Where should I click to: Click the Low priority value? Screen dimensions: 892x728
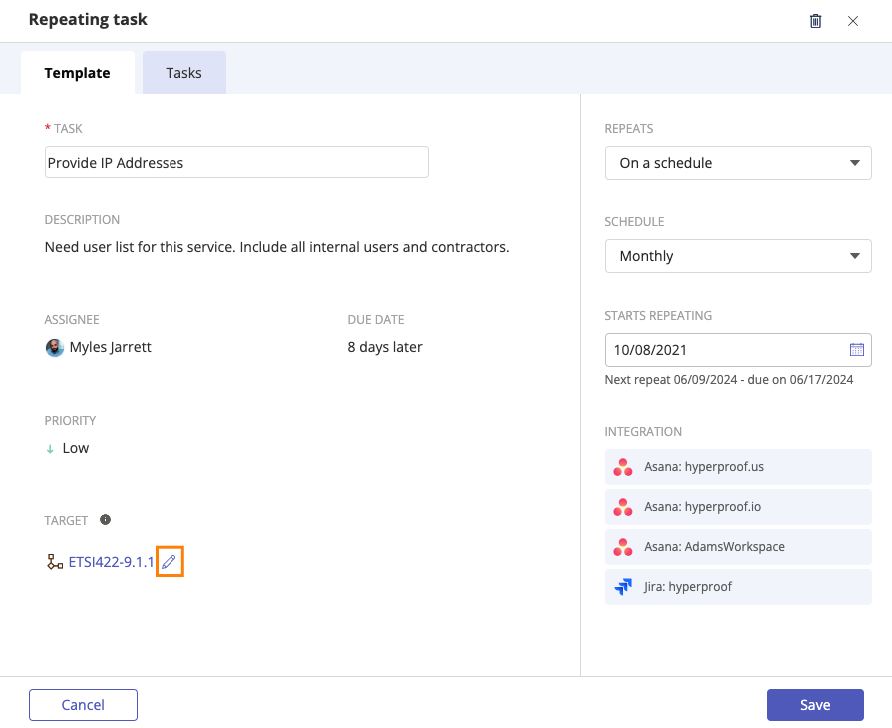(76, 448)
